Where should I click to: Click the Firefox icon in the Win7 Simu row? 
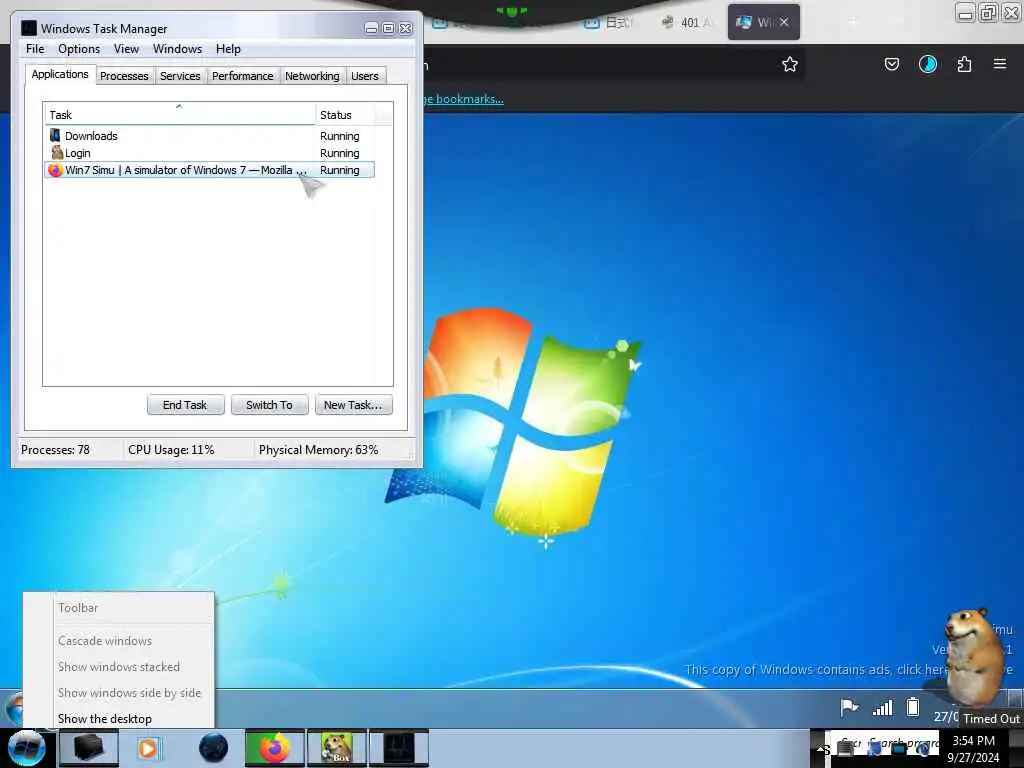tap(56, 170)
